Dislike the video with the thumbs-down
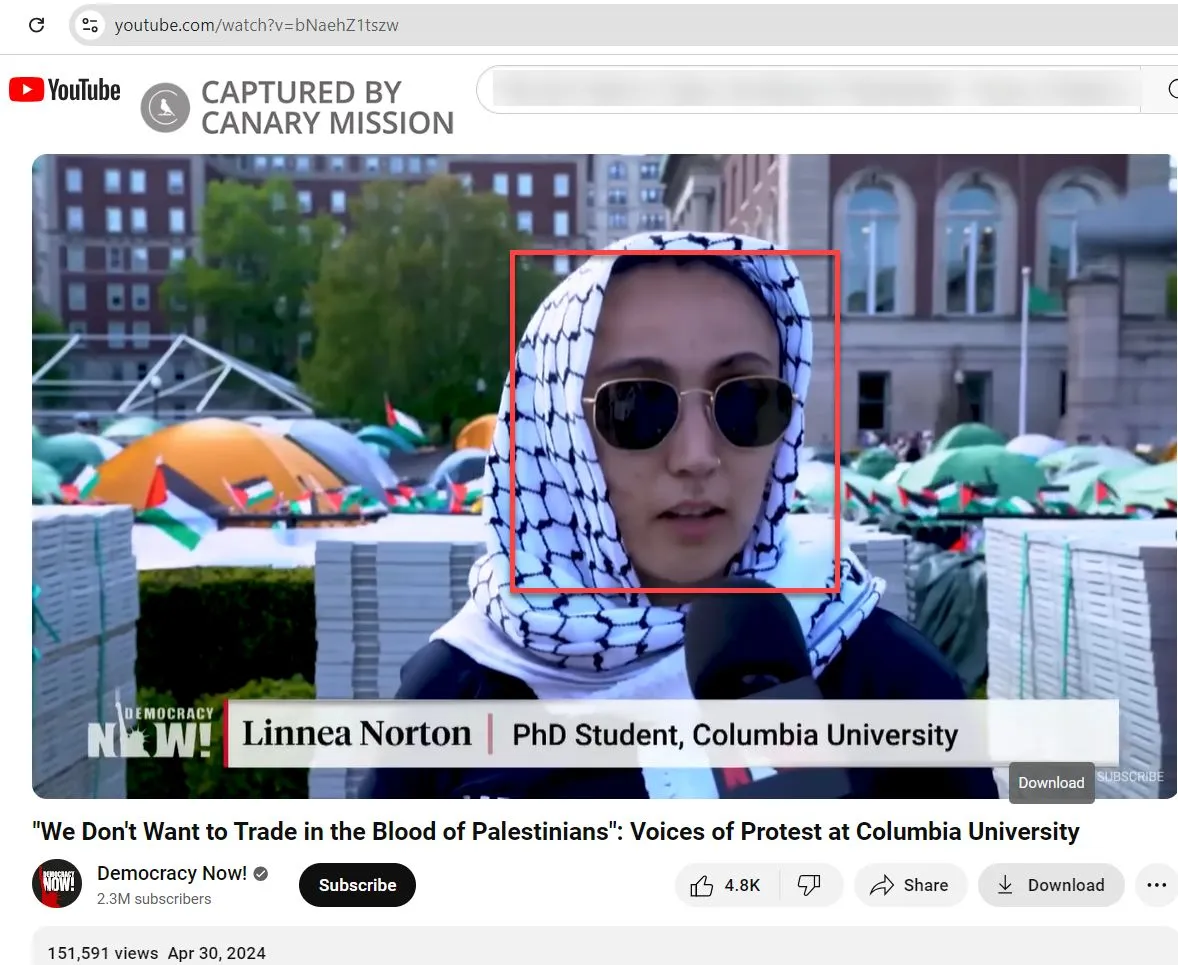Viewport: 1178px width, 965px height. click(810, 884)
